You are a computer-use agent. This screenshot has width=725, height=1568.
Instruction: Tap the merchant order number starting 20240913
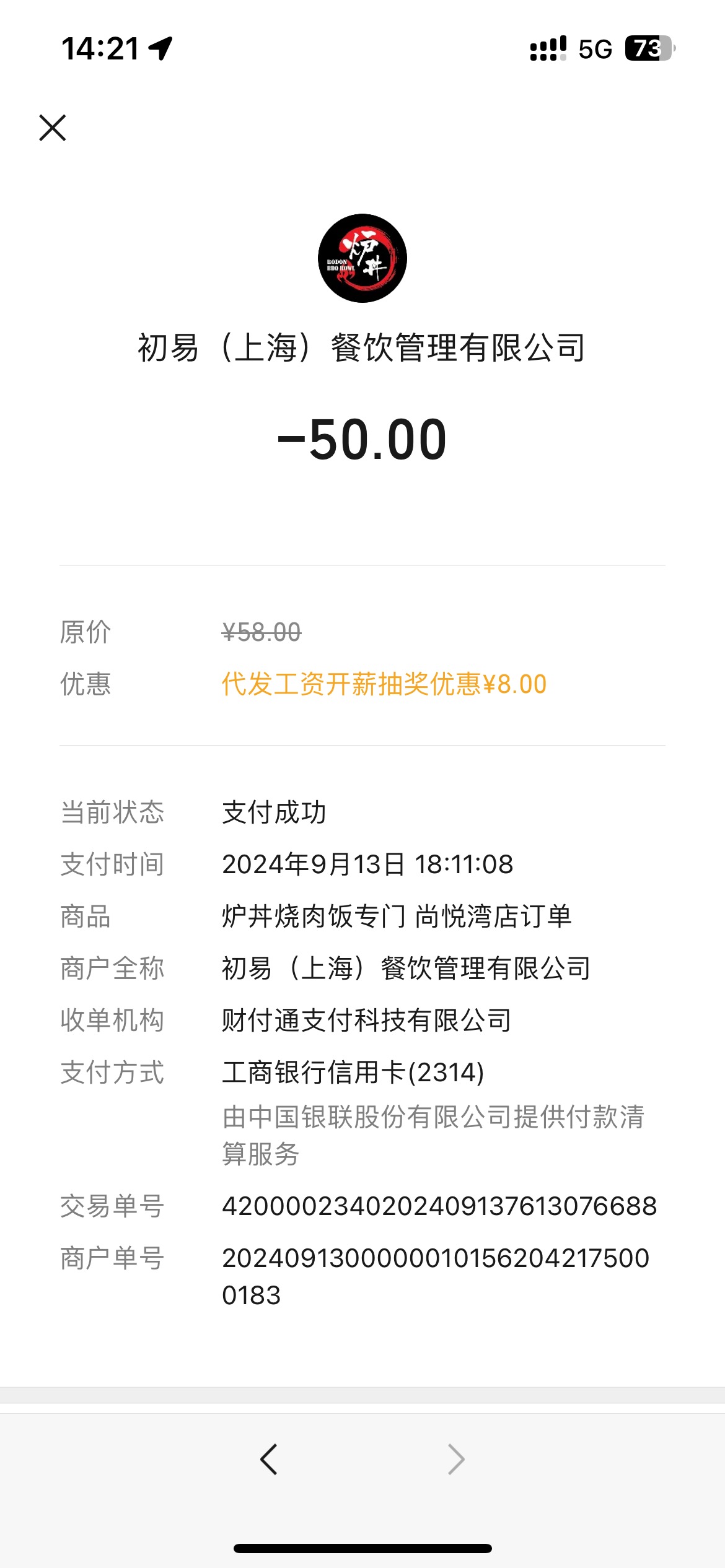(436, 1276)
